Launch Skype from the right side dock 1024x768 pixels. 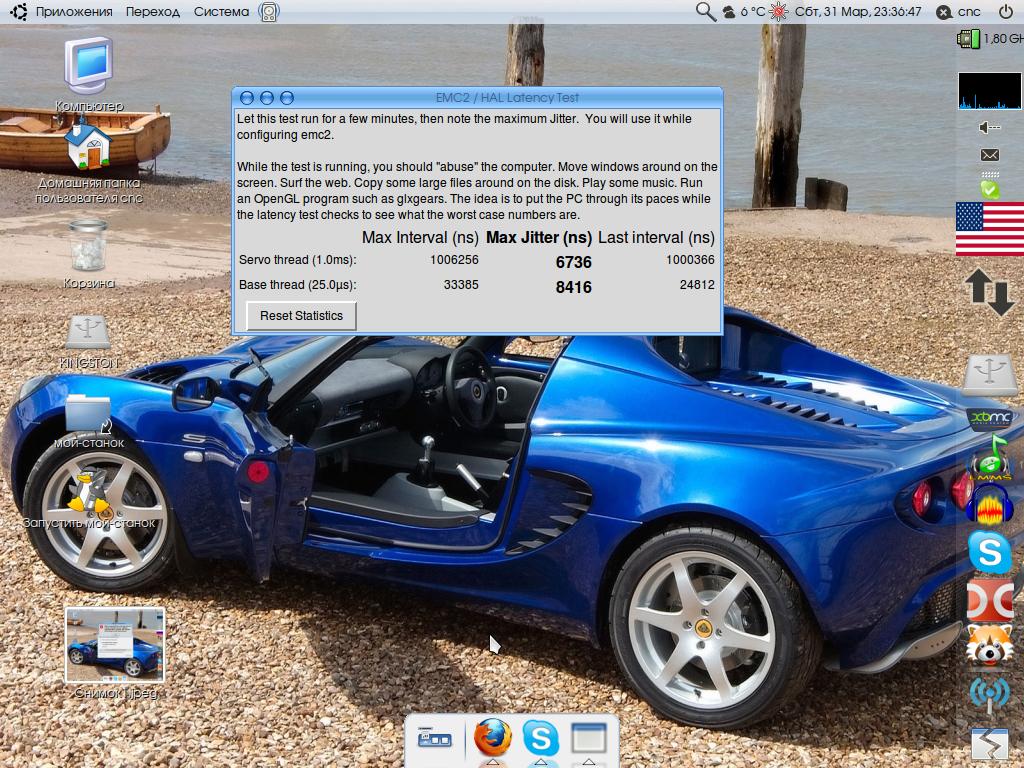point(990,552)
